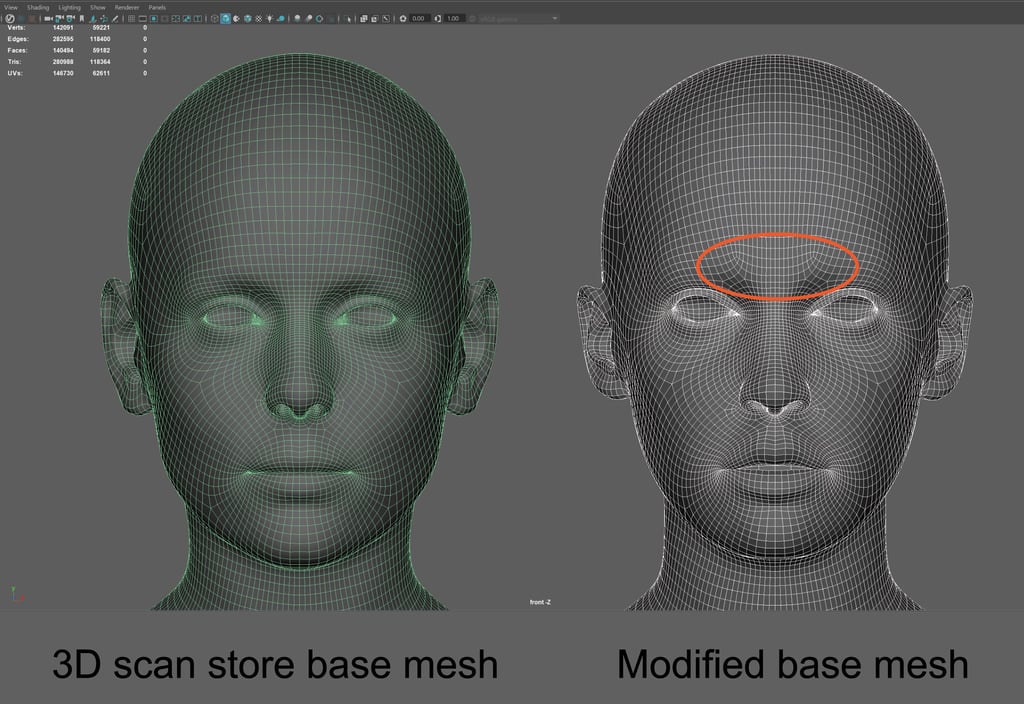Screen dimensions: 1024x704
Task: Click the Isolate Select icon
Action: pyautogui.click(x=349, y=18)
